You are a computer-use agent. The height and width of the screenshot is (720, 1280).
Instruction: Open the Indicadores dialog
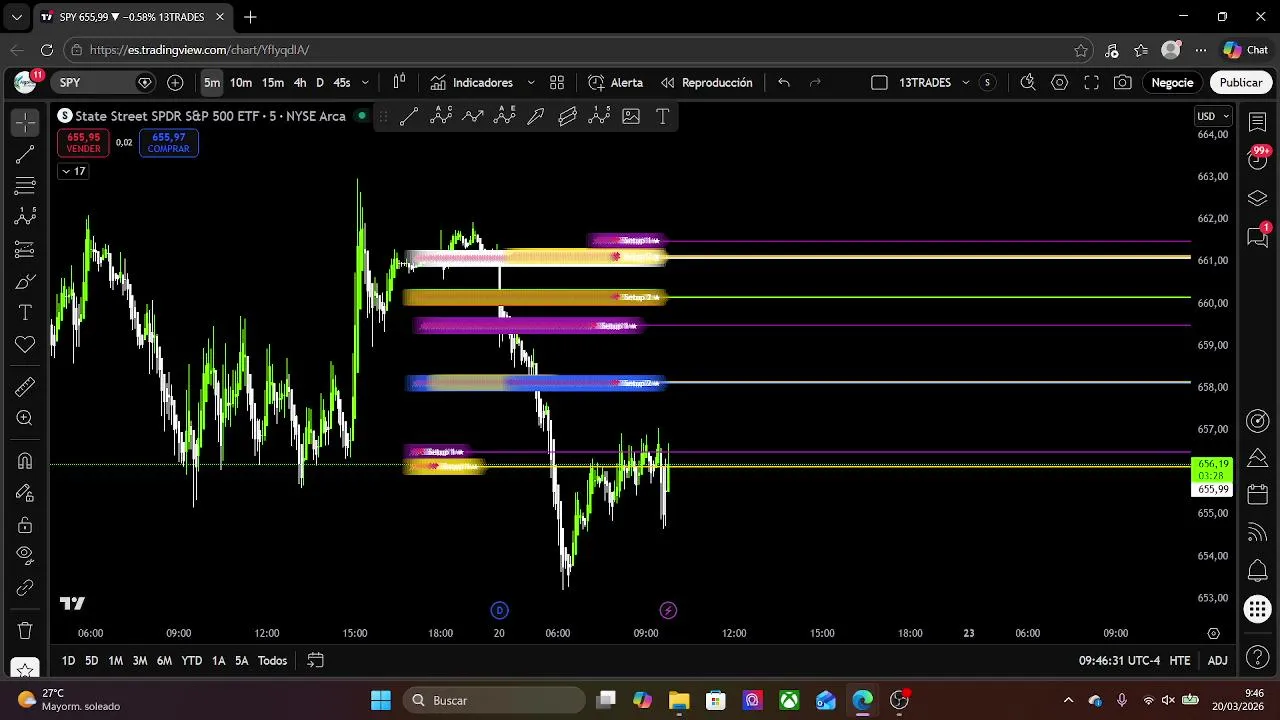point(472,83)
